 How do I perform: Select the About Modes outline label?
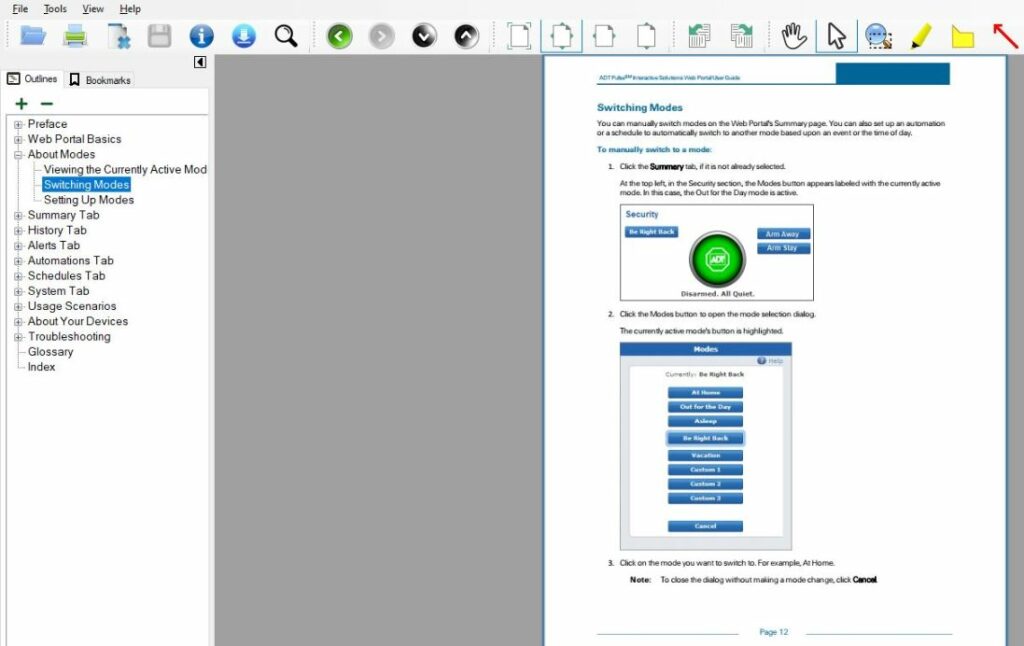click(x=61, y=155)
